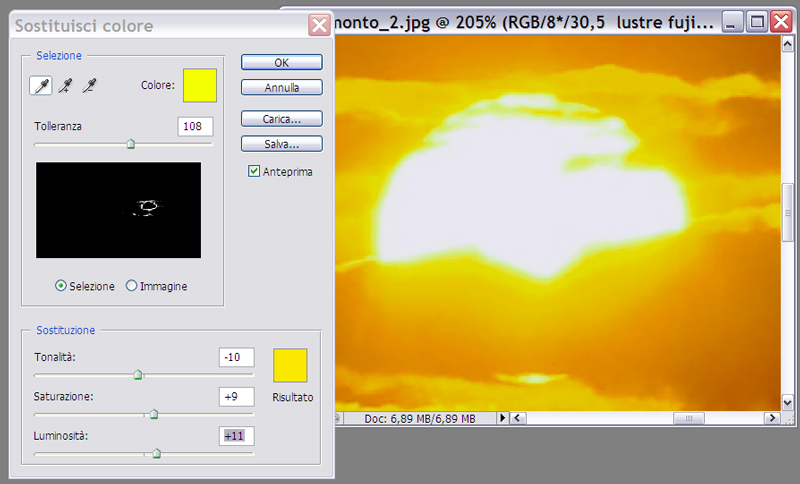The image size is (800, 484).
Task: Click the Carica... button
Action: click(281, 118)
